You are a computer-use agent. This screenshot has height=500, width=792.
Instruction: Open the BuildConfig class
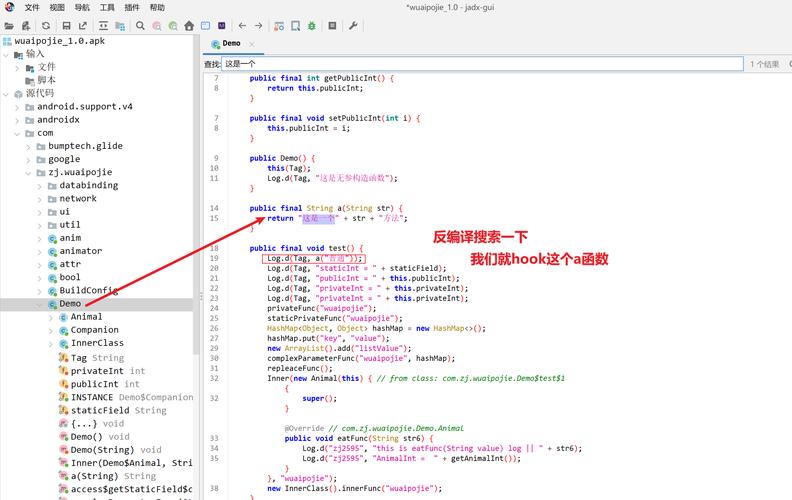(89, 290)
